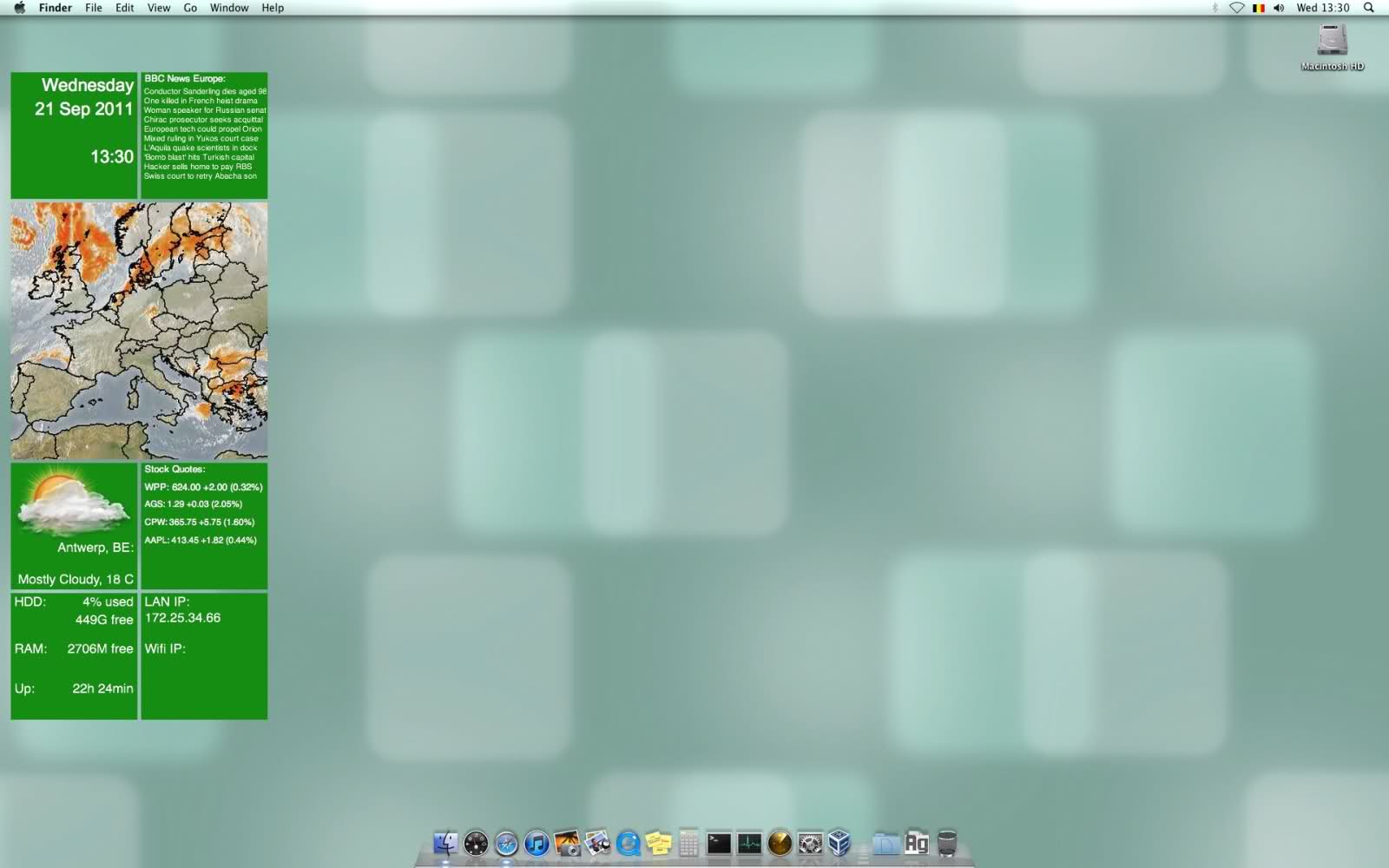This screenshot has height=868, width=1389.
Task: Launch VirtualBox from the Dock
Action: click(839, 842)
